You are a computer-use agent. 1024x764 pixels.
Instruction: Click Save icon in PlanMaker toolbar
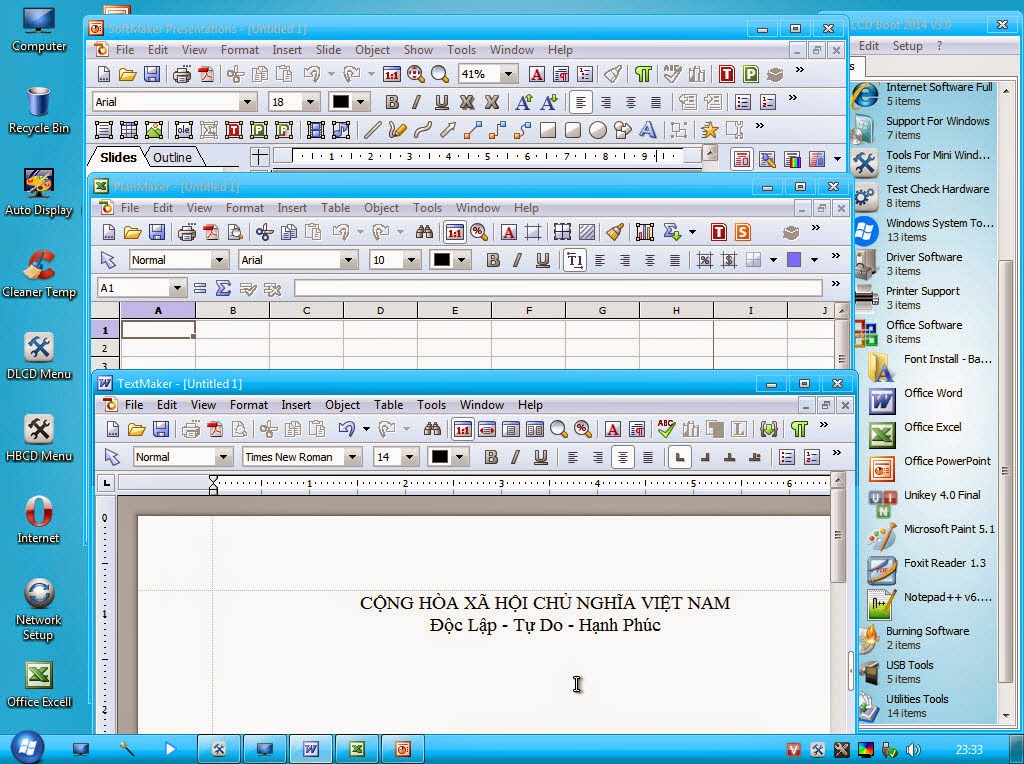[x=157, y=232]
